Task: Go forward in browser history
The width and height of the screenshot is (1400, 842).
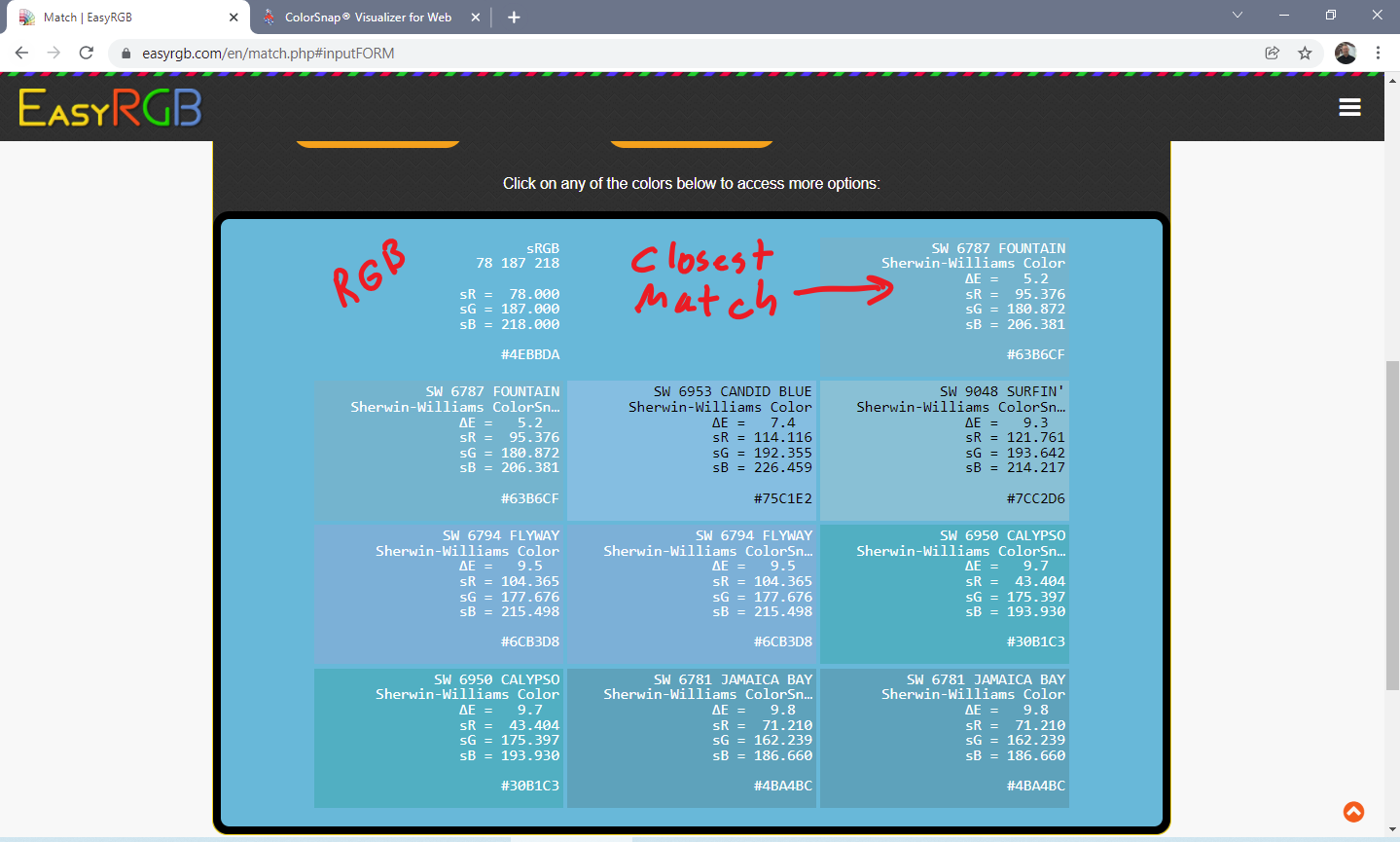Action: [54, 53]
